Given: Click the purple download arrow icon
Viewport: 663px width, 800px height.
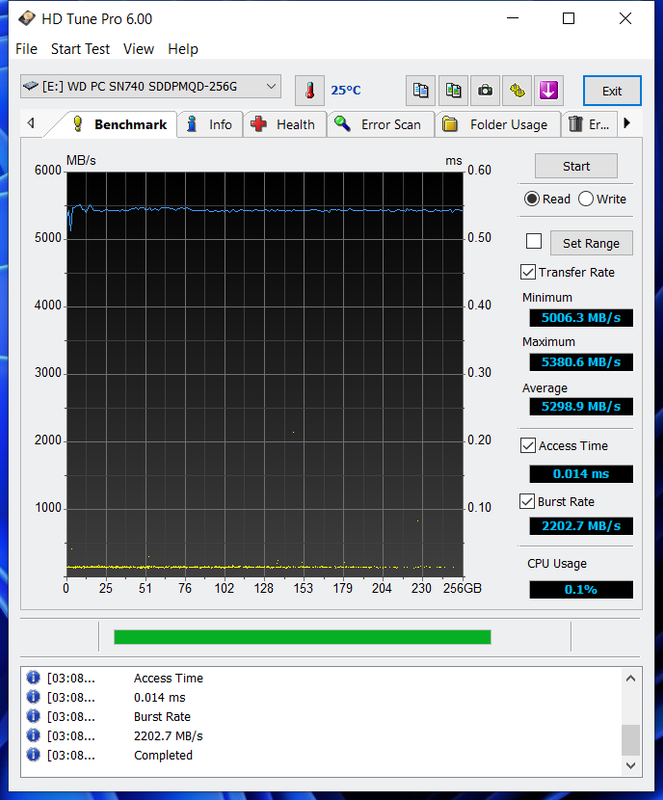Looking at the screenshot, I should tap(549, 91).
